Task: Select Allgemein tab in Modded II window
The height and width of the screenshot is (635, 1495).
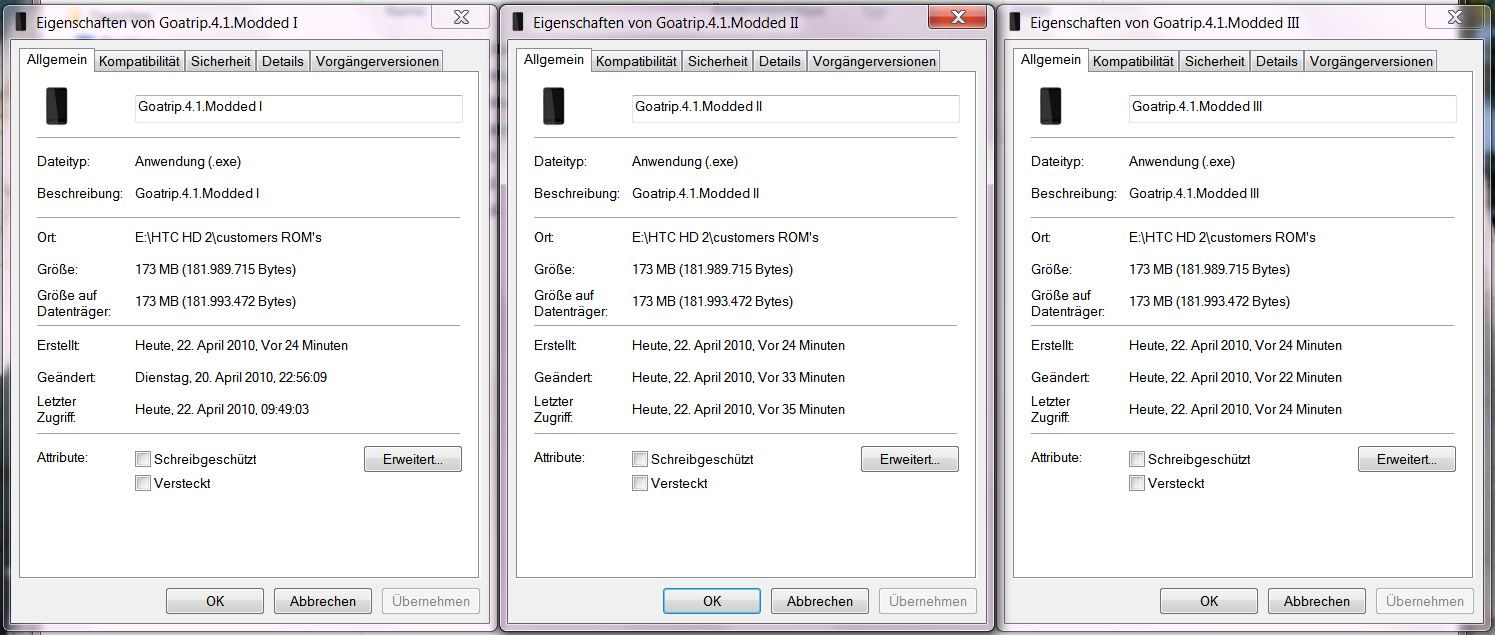Action: (554, 59)
